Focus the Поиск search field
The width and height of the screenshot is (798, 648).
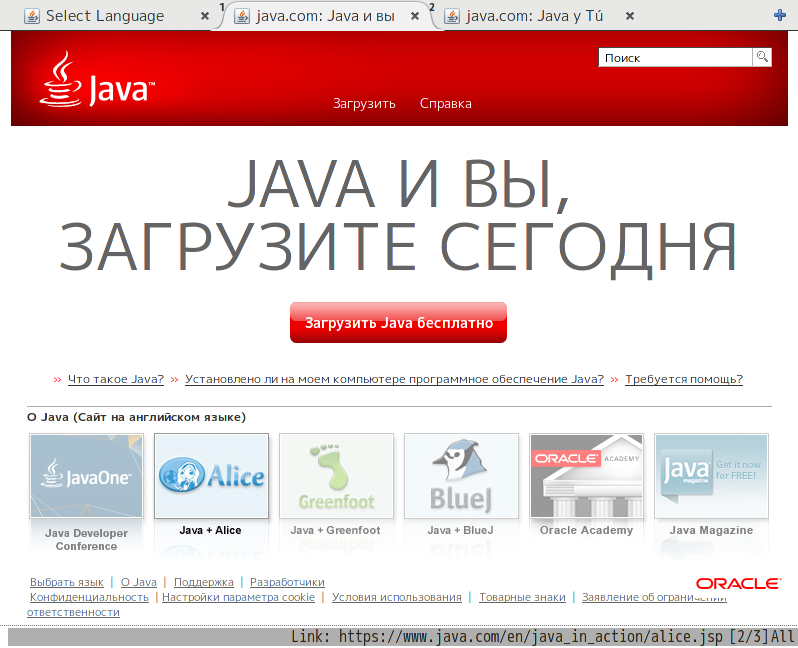coord(675,58)
